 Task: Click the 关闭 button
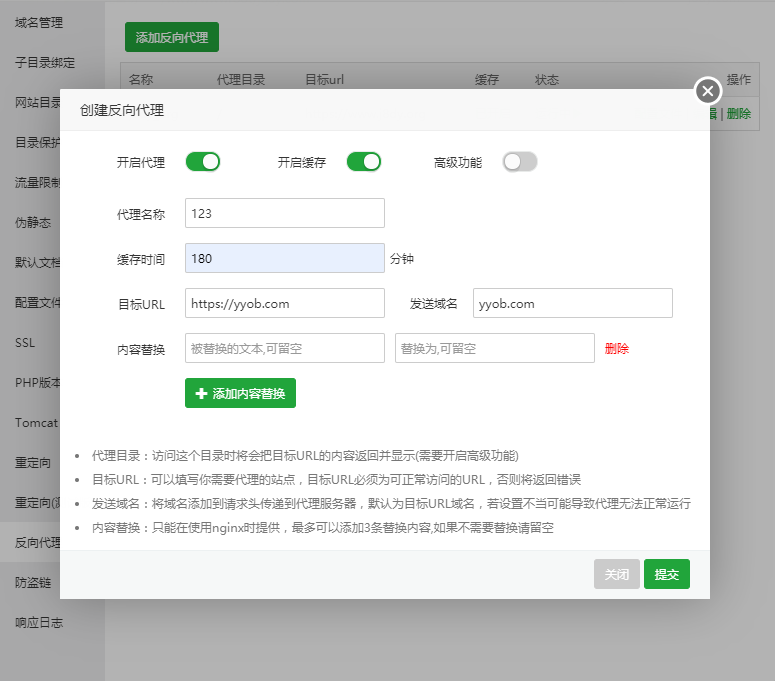point(617,574)
